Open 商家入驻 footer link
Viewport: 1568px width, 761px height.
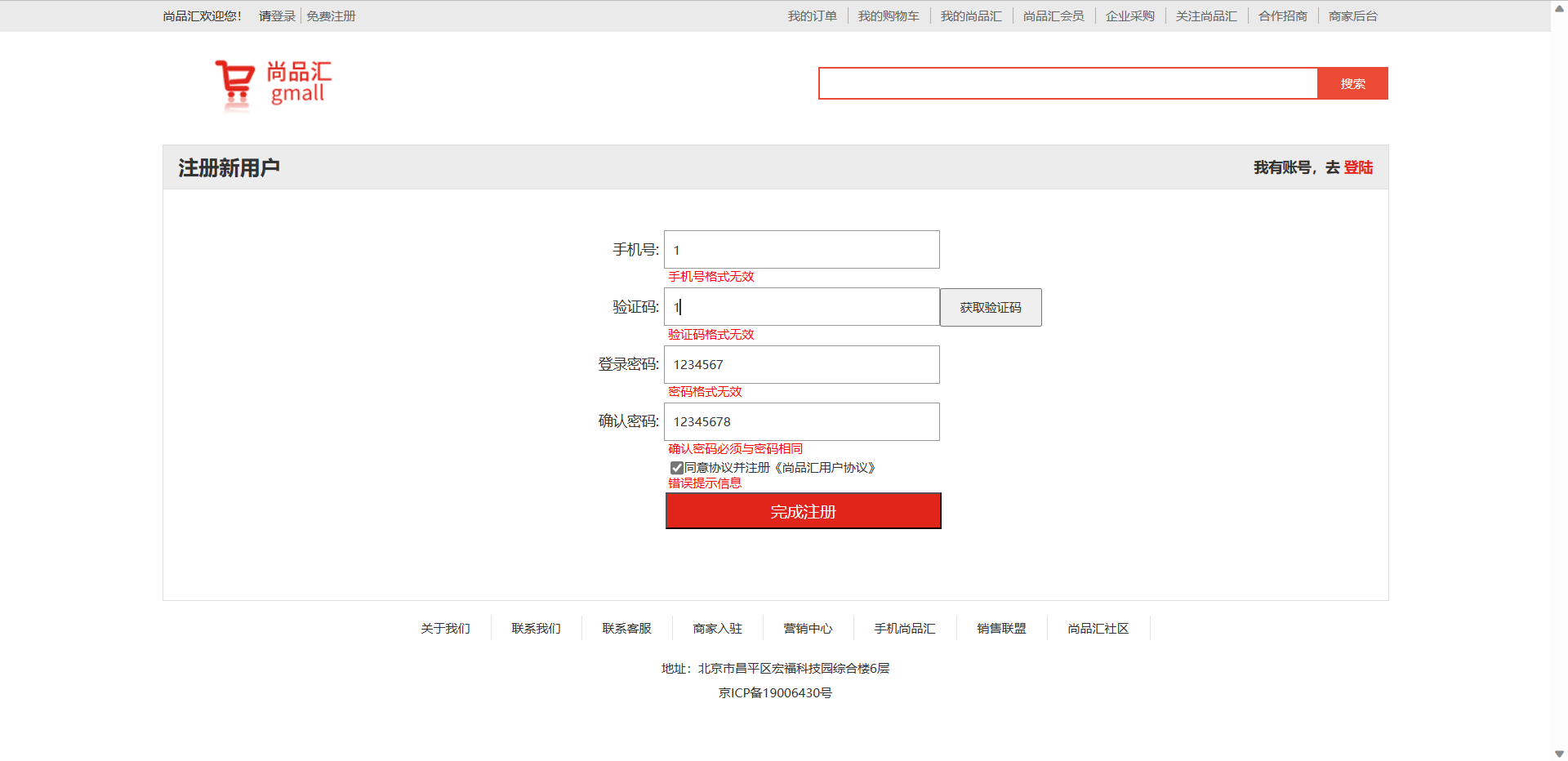click(717, 628)
